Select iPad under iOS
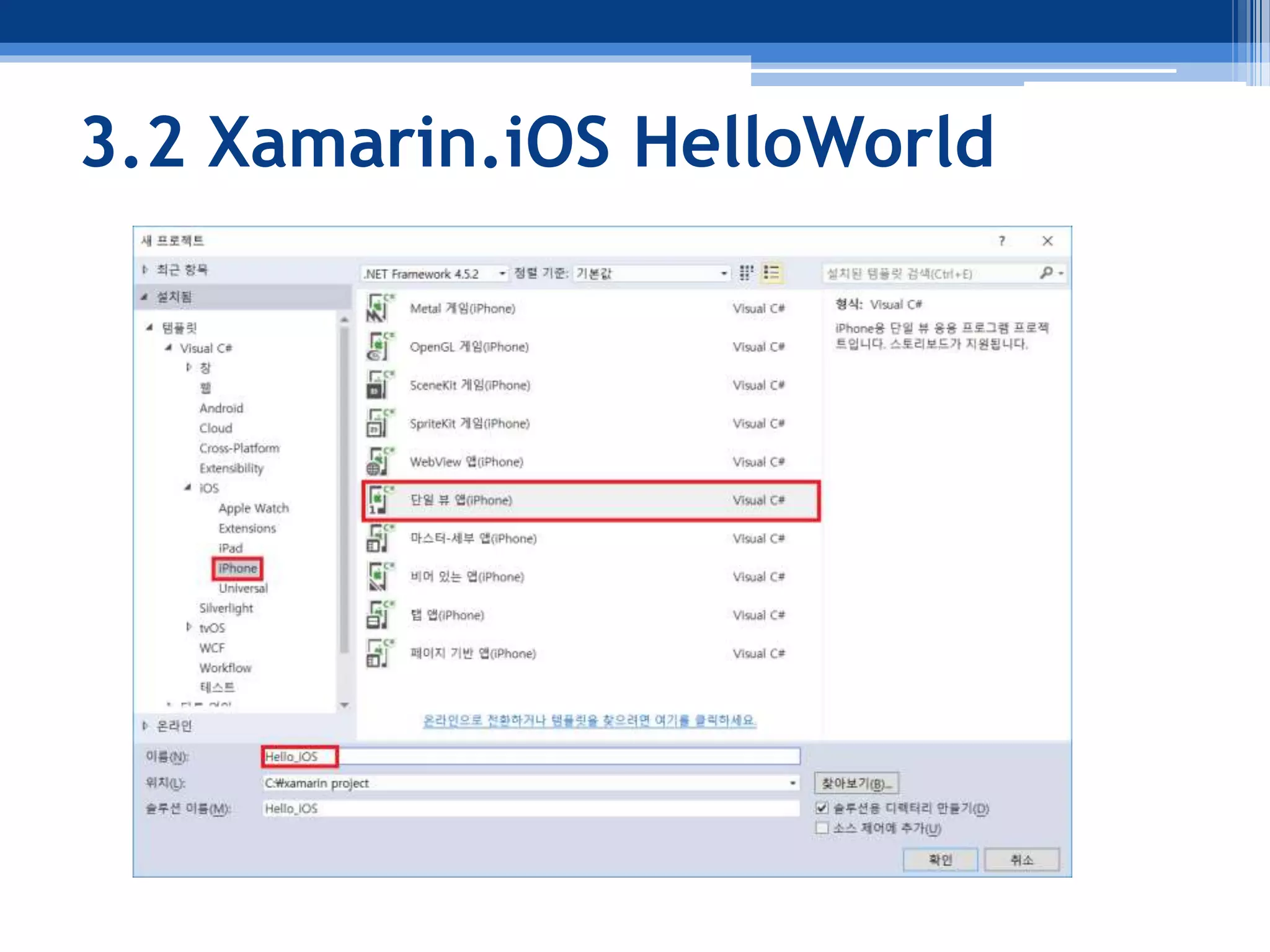The image size is (1270, 952). click(230, 548)
